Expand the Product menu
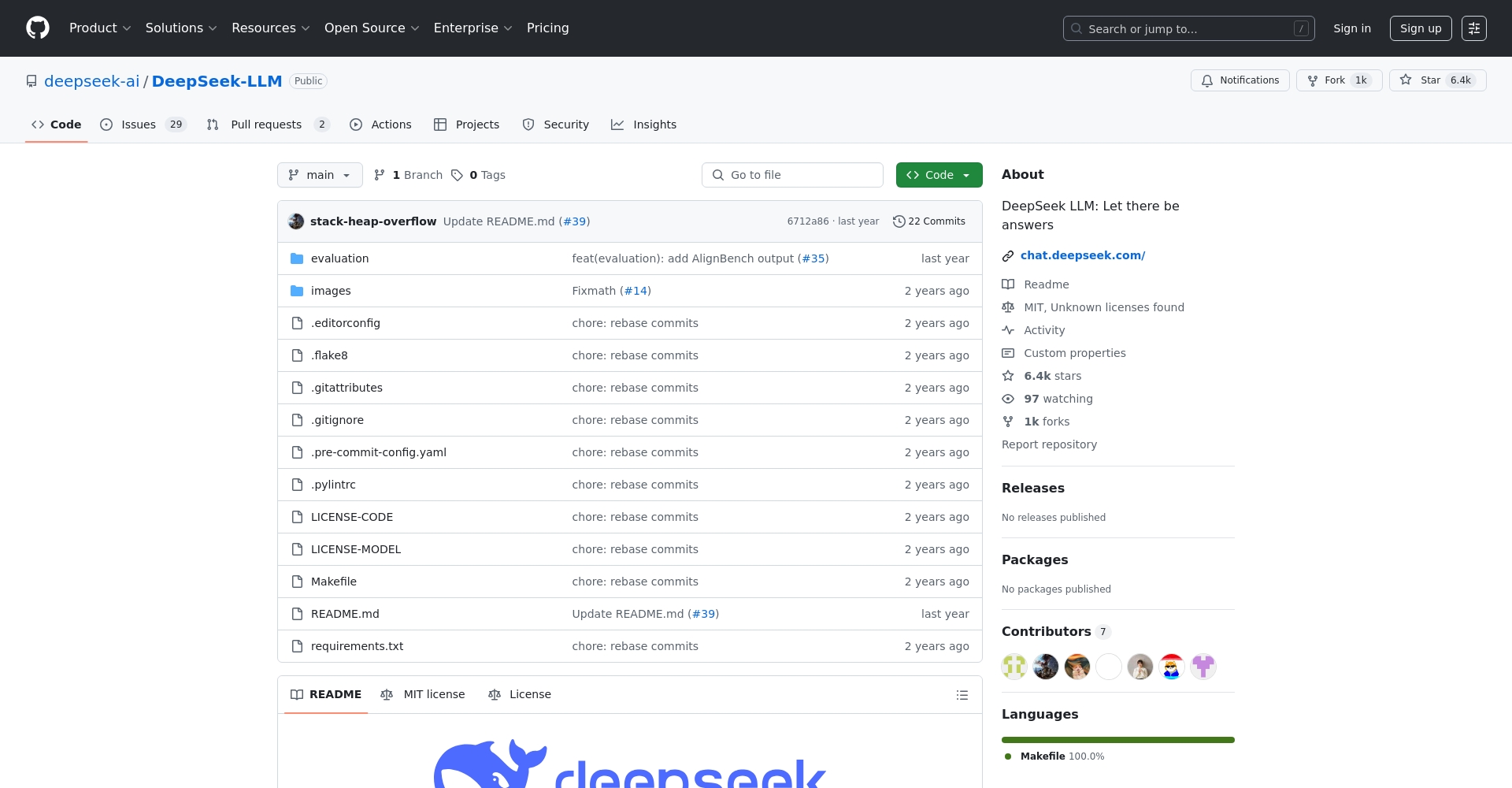The width and height of the screenshot is (1512, 788). point(100,28)
